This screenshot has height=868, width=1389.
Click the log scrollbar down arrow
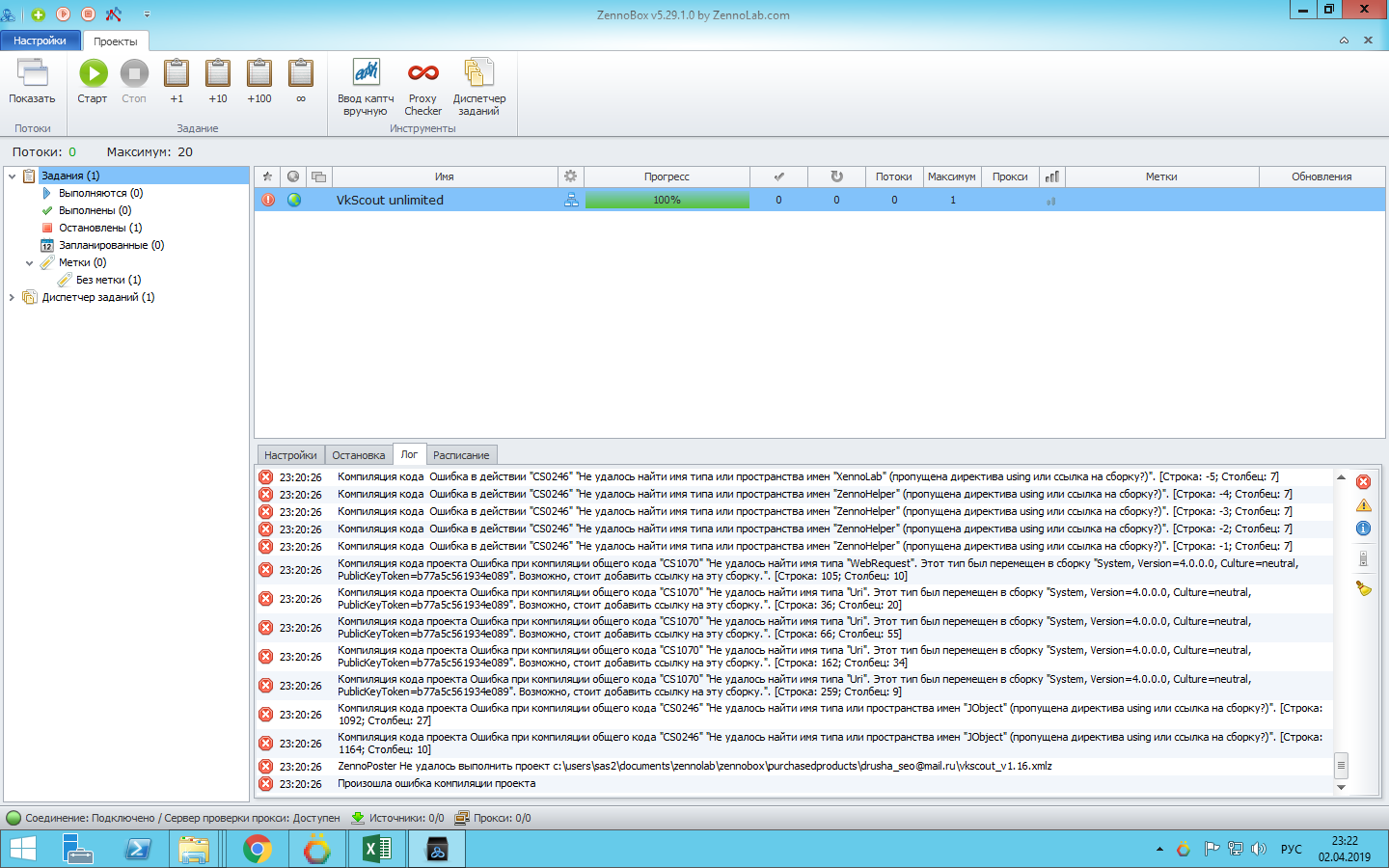tap(1341, 788)
